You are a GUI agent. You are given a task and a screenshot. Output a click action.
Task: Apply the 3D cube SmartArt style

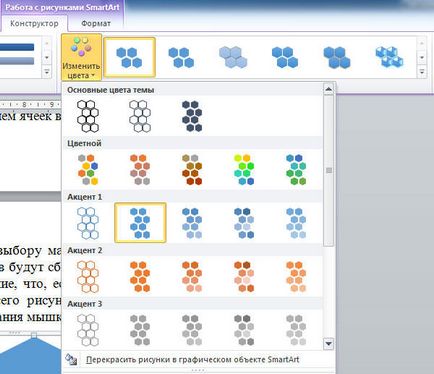click(389, 57)
